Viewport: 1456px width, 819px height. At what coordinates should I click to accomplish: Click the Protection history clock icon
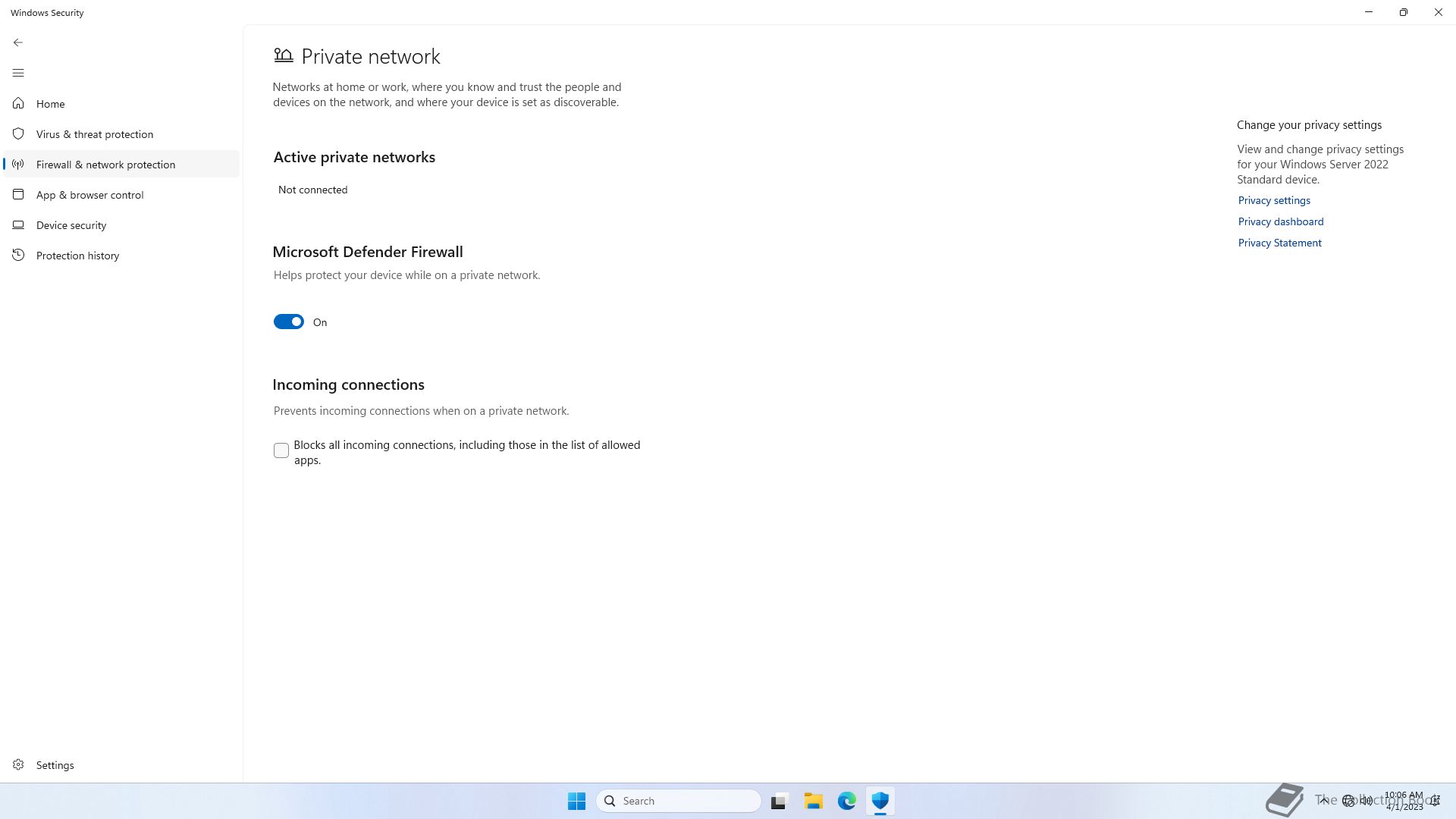point(18,255)
